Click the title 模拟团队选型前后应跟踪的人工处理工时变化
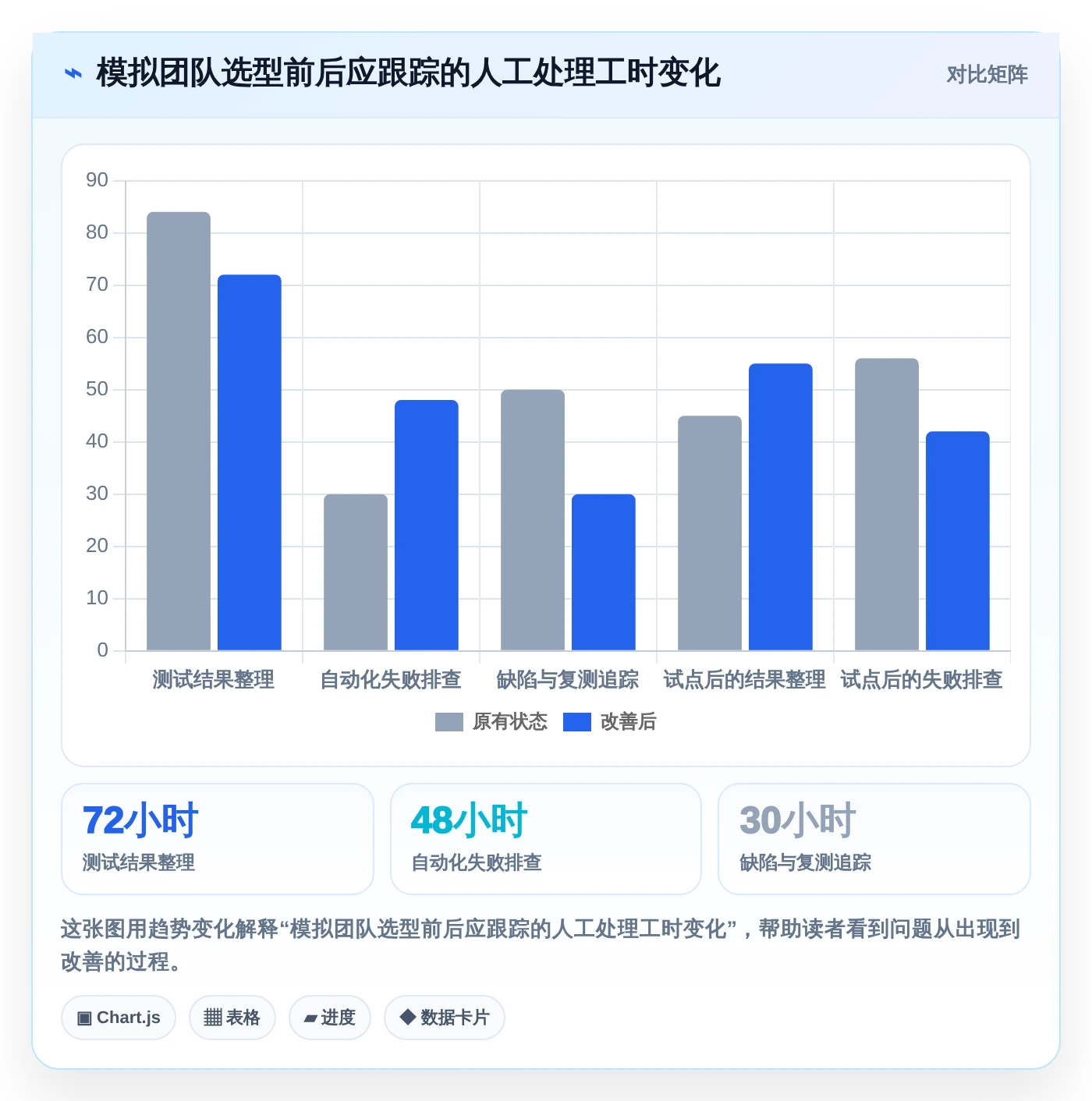Image resolution: width=1092 pixels, height=1101 pixels. (x=408, y=73)
